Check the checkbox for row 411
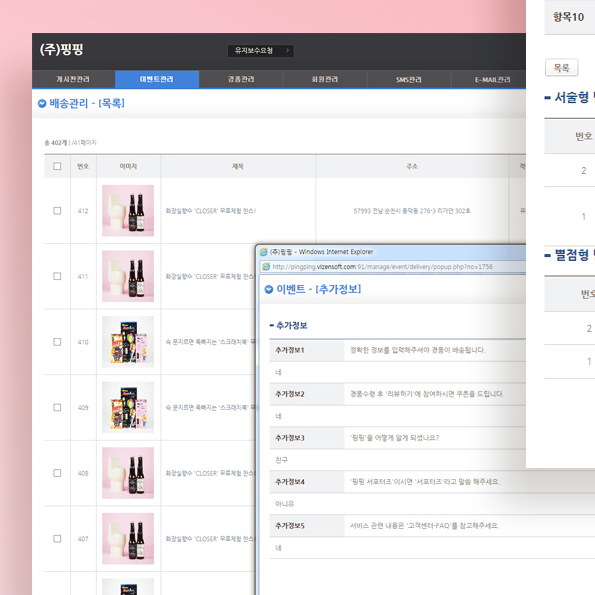The height and width of the screenshot is (595, 595). point(57,276)
